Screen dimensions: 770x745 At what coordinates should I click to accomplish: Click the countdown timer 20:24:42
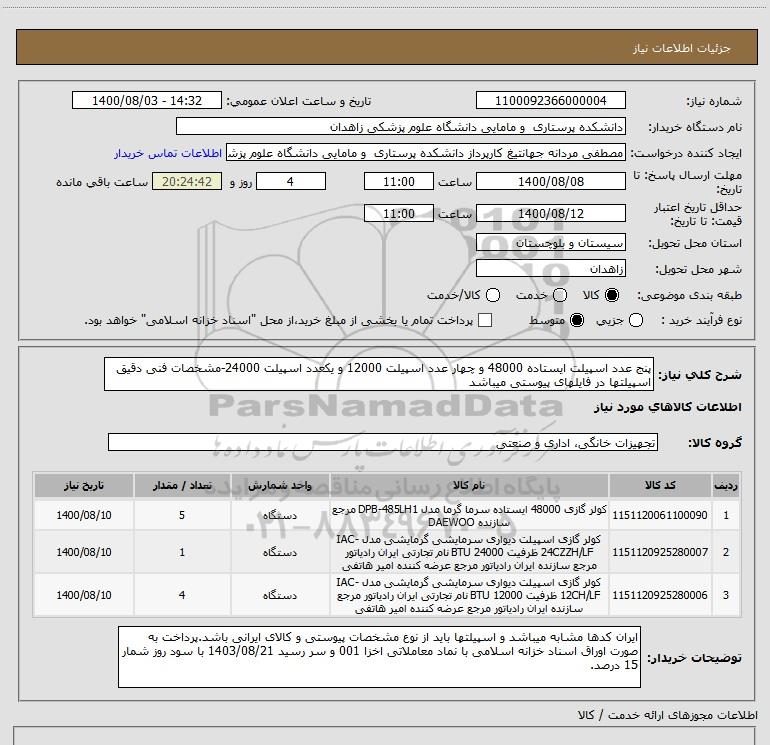[187, 182]
